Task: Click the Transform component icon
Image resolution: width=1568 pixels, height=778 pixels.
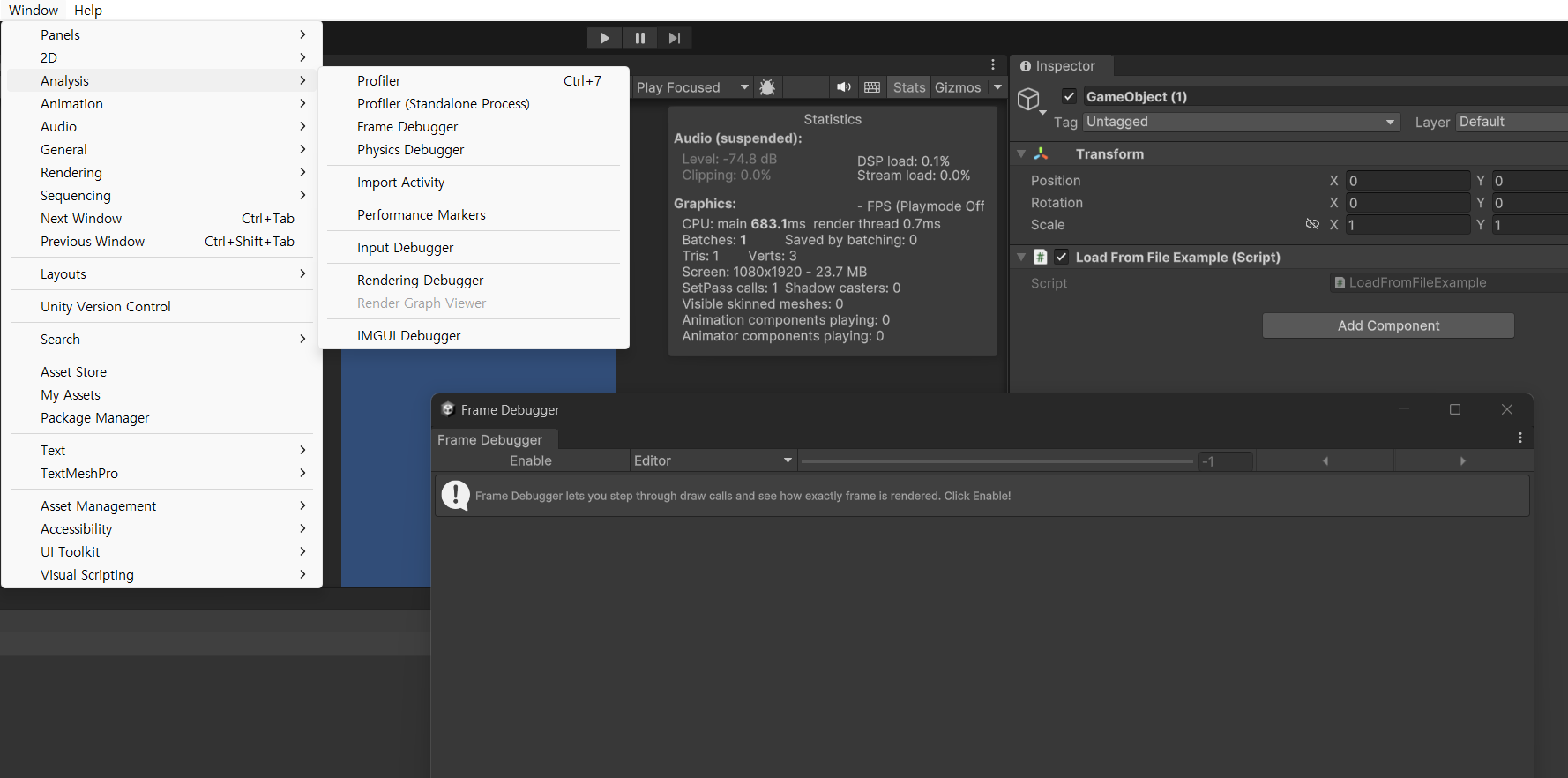Action: coord(1042,153)
